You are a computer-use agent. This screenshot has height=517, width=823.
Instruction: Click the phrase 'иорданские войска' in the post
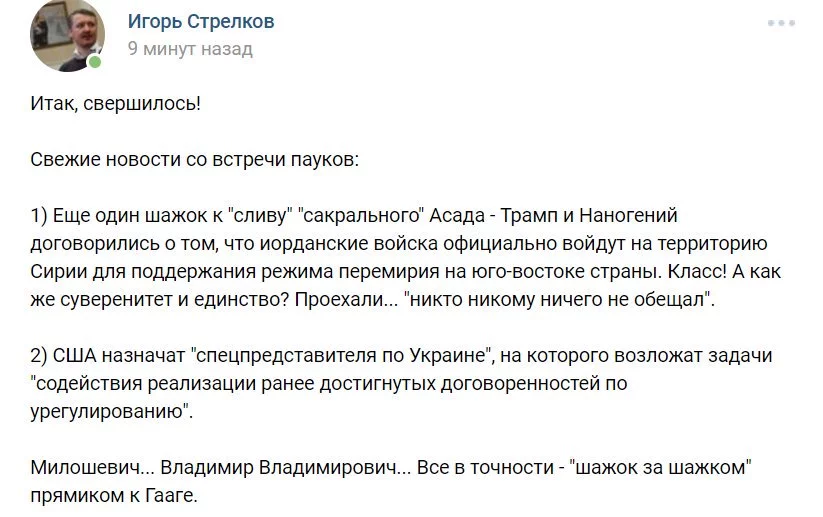350,244
